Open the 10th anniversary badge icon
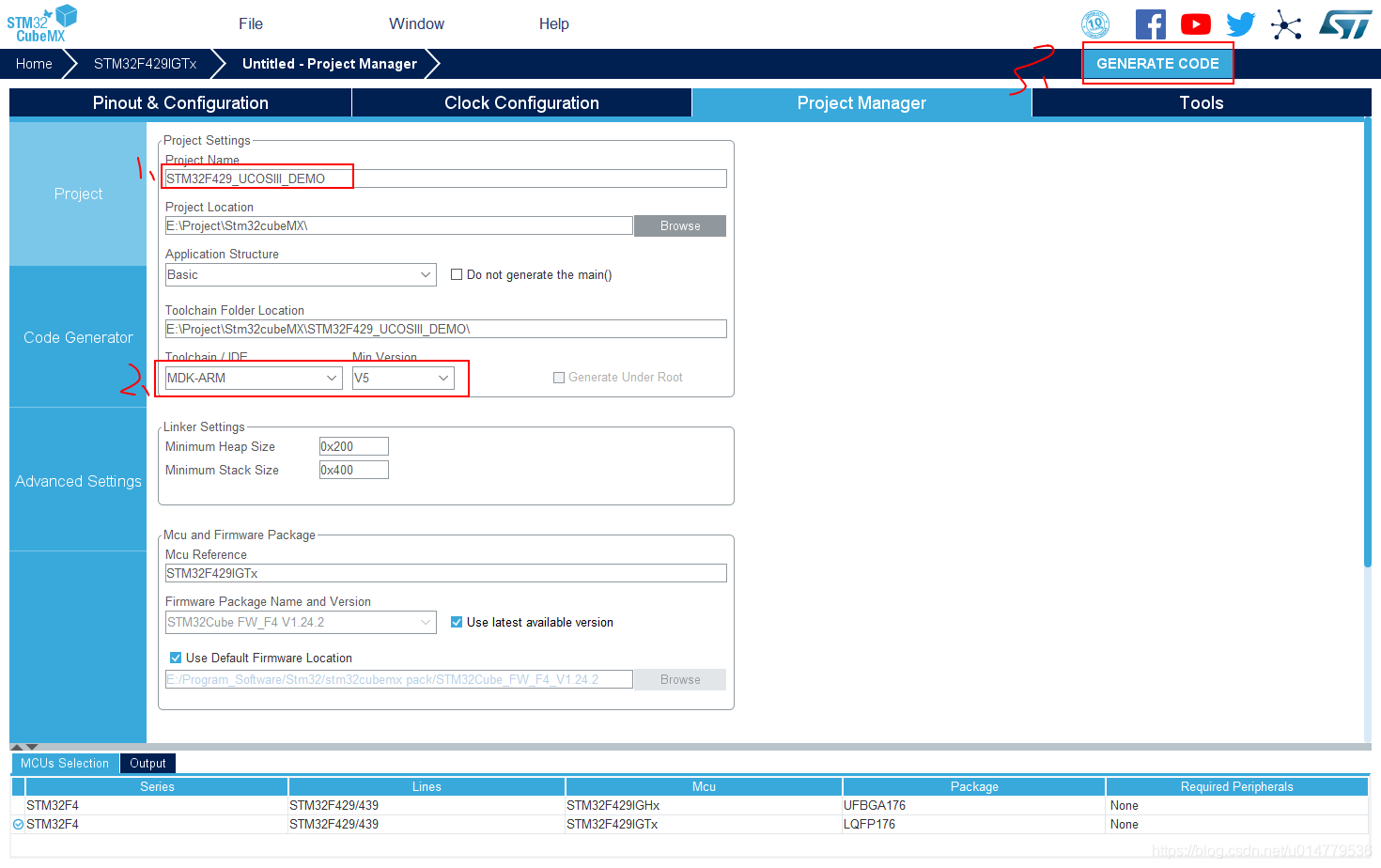1381x868 pixels. pos(1095,24)
